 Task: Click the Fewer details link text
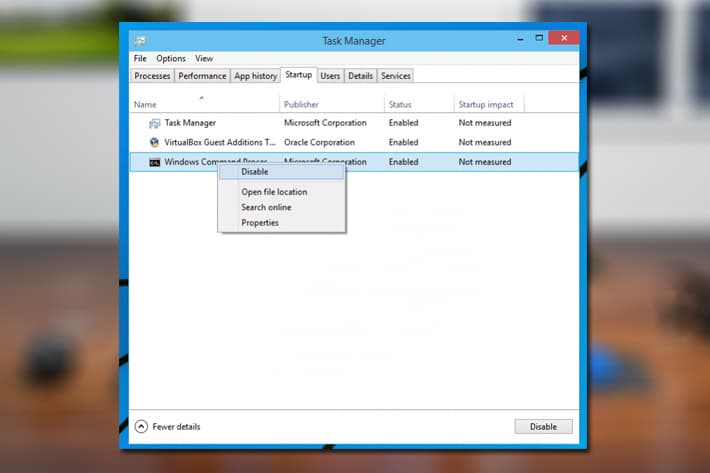click(x=176, y=426)
